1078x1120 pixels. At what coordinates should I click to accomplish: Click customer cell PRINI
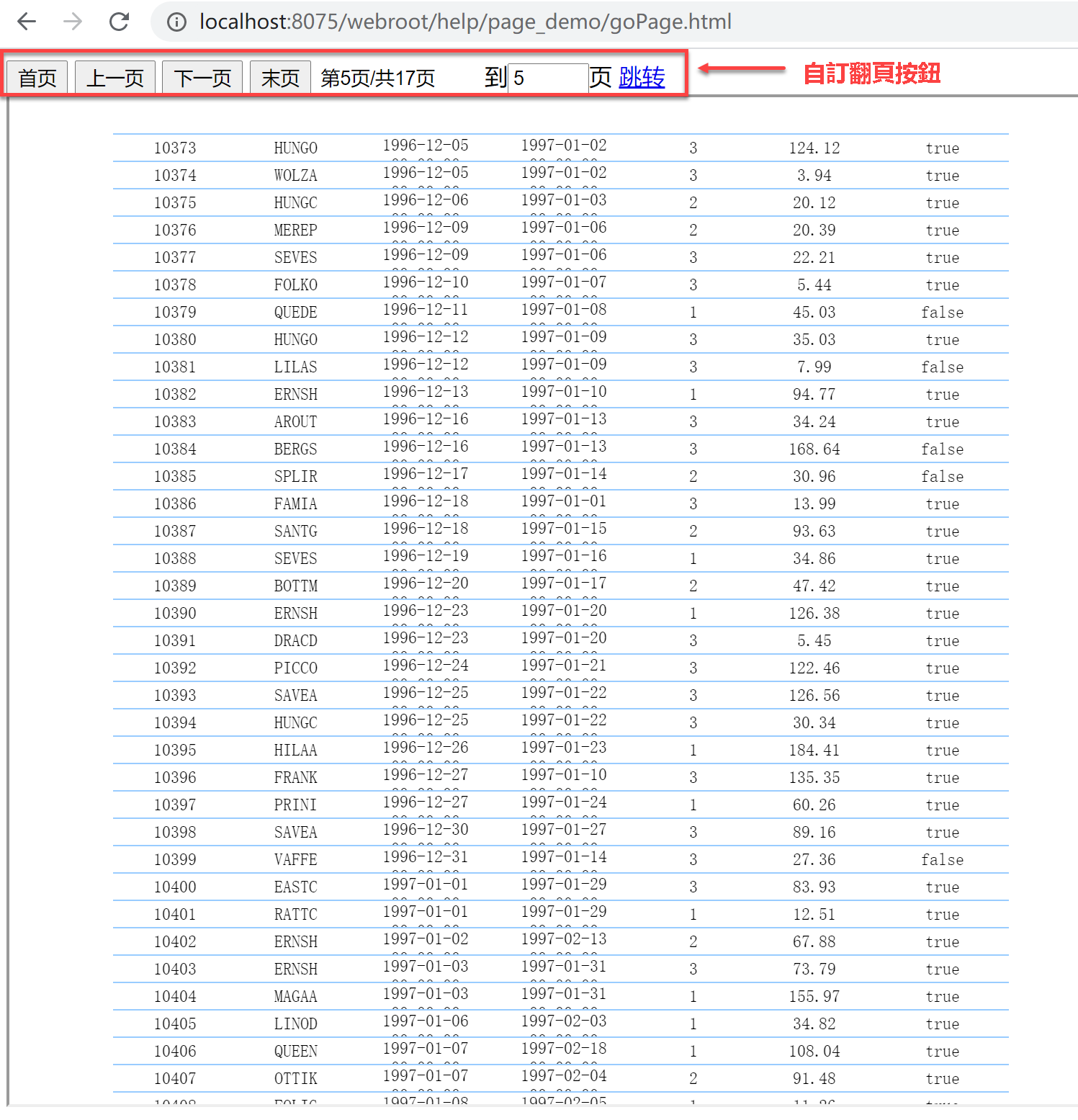point(295,805)
